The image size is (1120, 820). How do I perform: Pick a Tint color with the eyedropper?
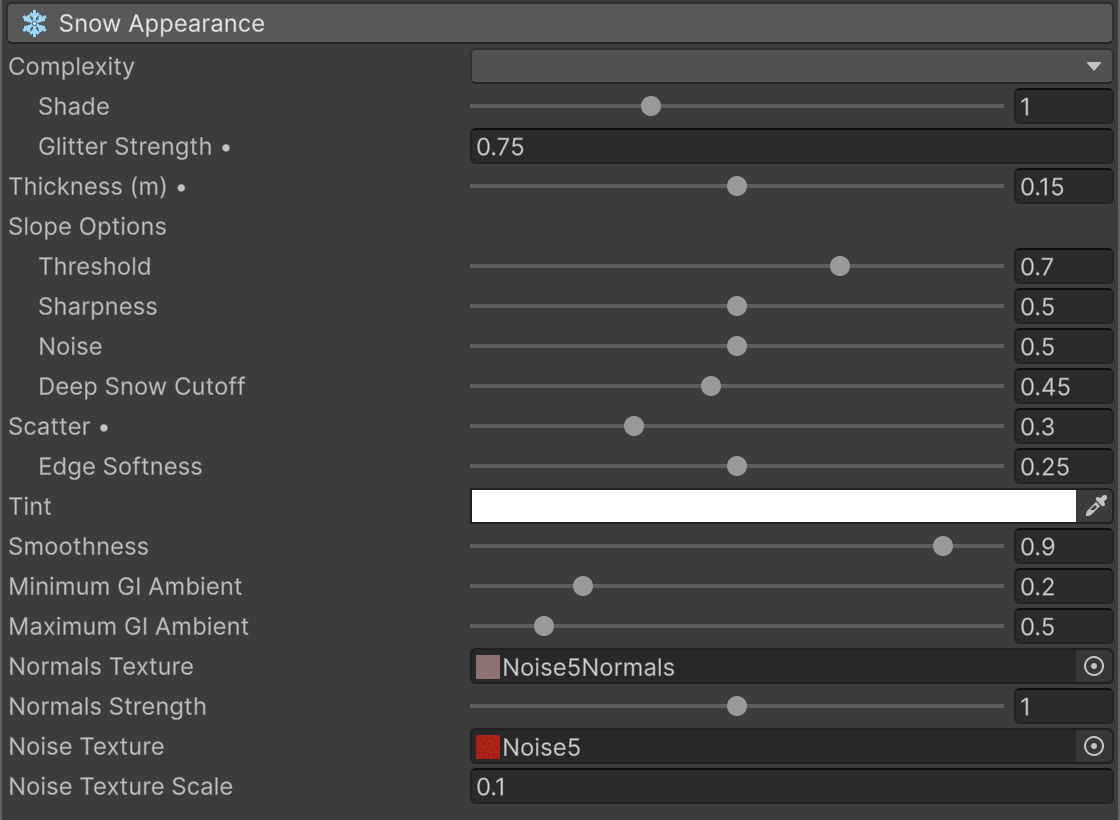1096,506
